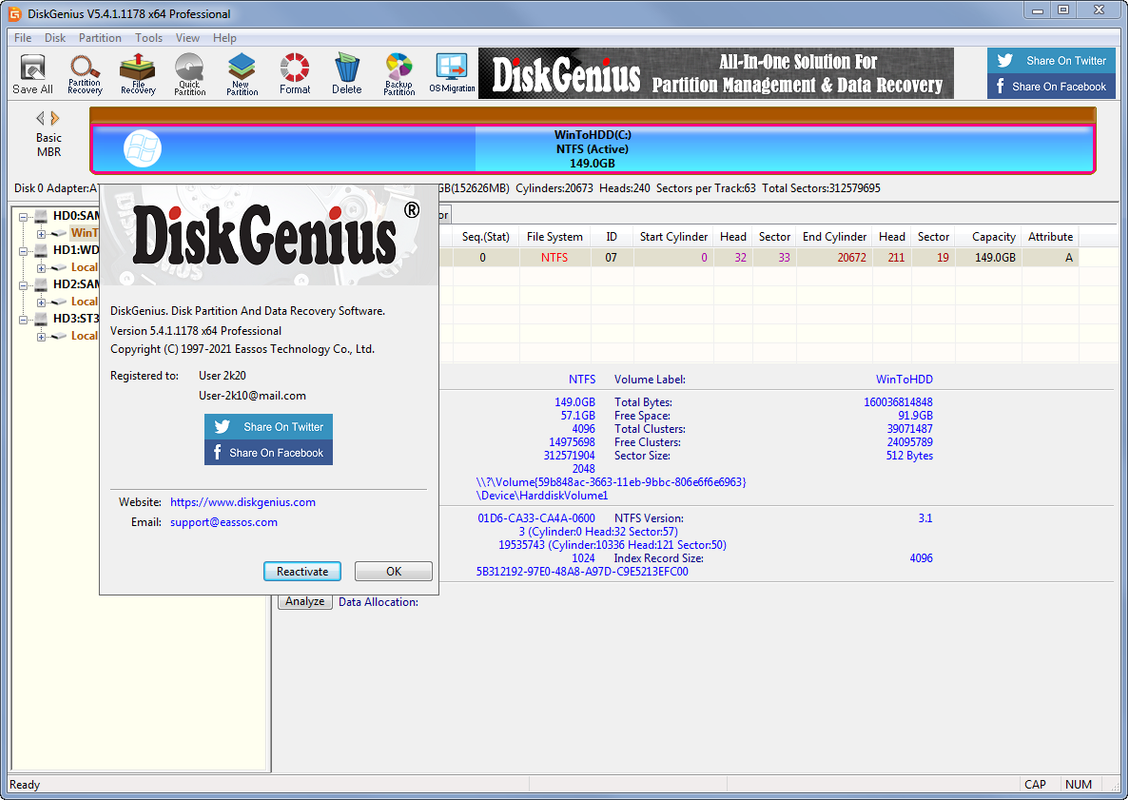Select the HD0 disk in tree
Screen dimensions: 1128x800
tap(76, 215)
